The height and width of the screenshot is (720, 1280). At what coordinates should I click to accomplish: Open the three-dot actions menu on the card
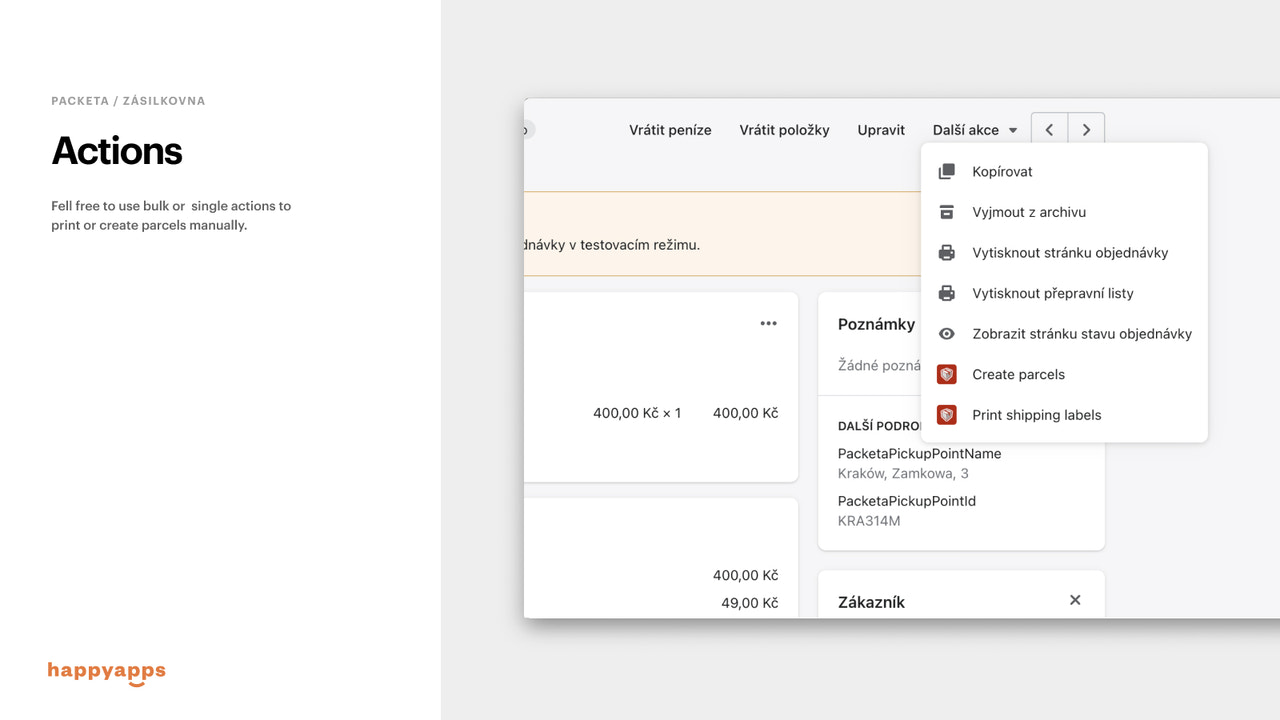(768, 322)
